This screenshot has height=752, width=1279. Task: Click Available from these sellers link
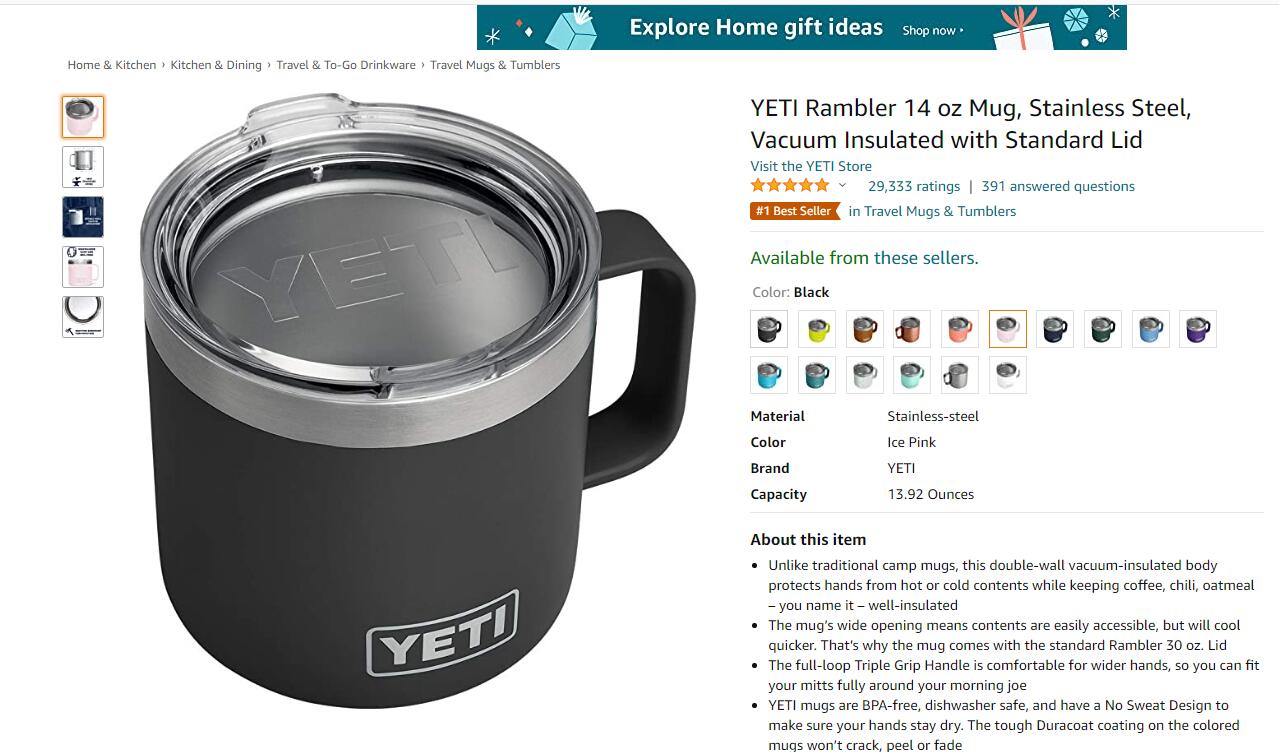tap(864, 258)
